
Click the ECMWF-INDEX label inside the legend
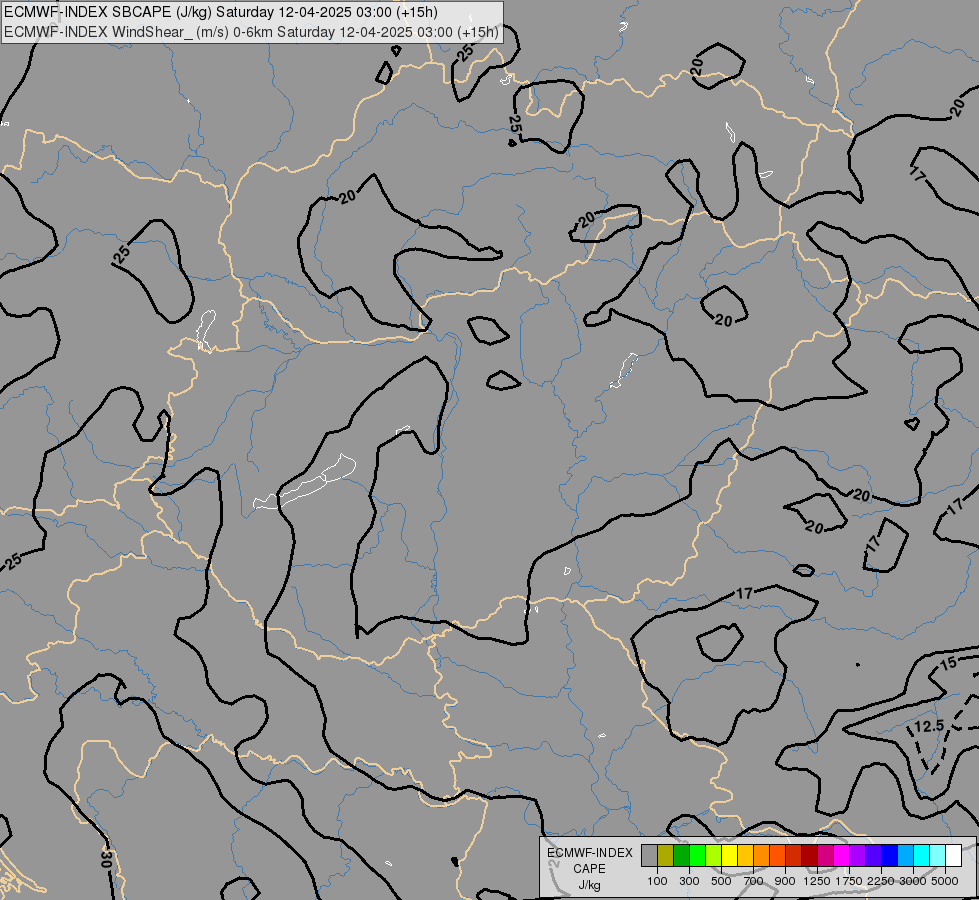[589, 853]
